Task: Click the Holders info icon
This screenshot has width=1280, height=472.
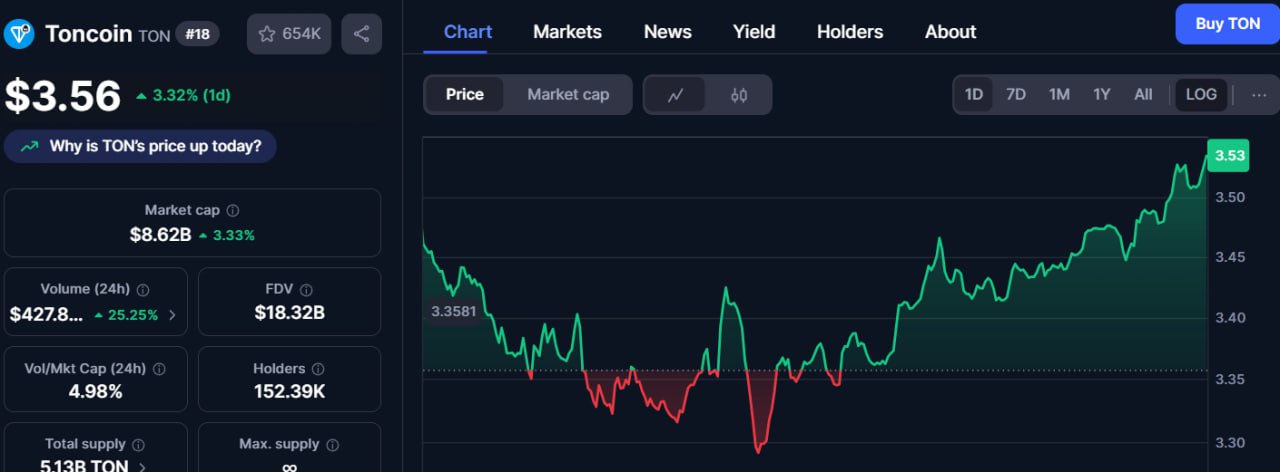Action: pyautogui.click(x=317, y=369)
